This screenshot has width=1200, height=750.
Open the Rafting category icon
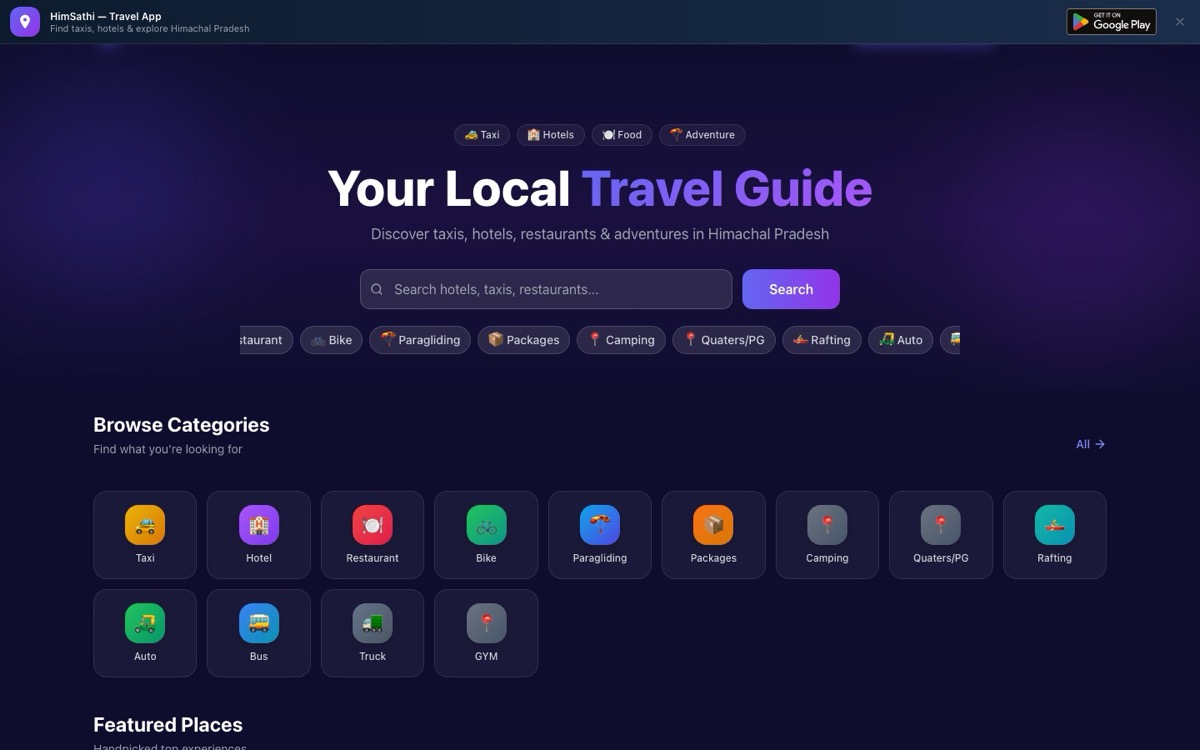coord(1054,525)
